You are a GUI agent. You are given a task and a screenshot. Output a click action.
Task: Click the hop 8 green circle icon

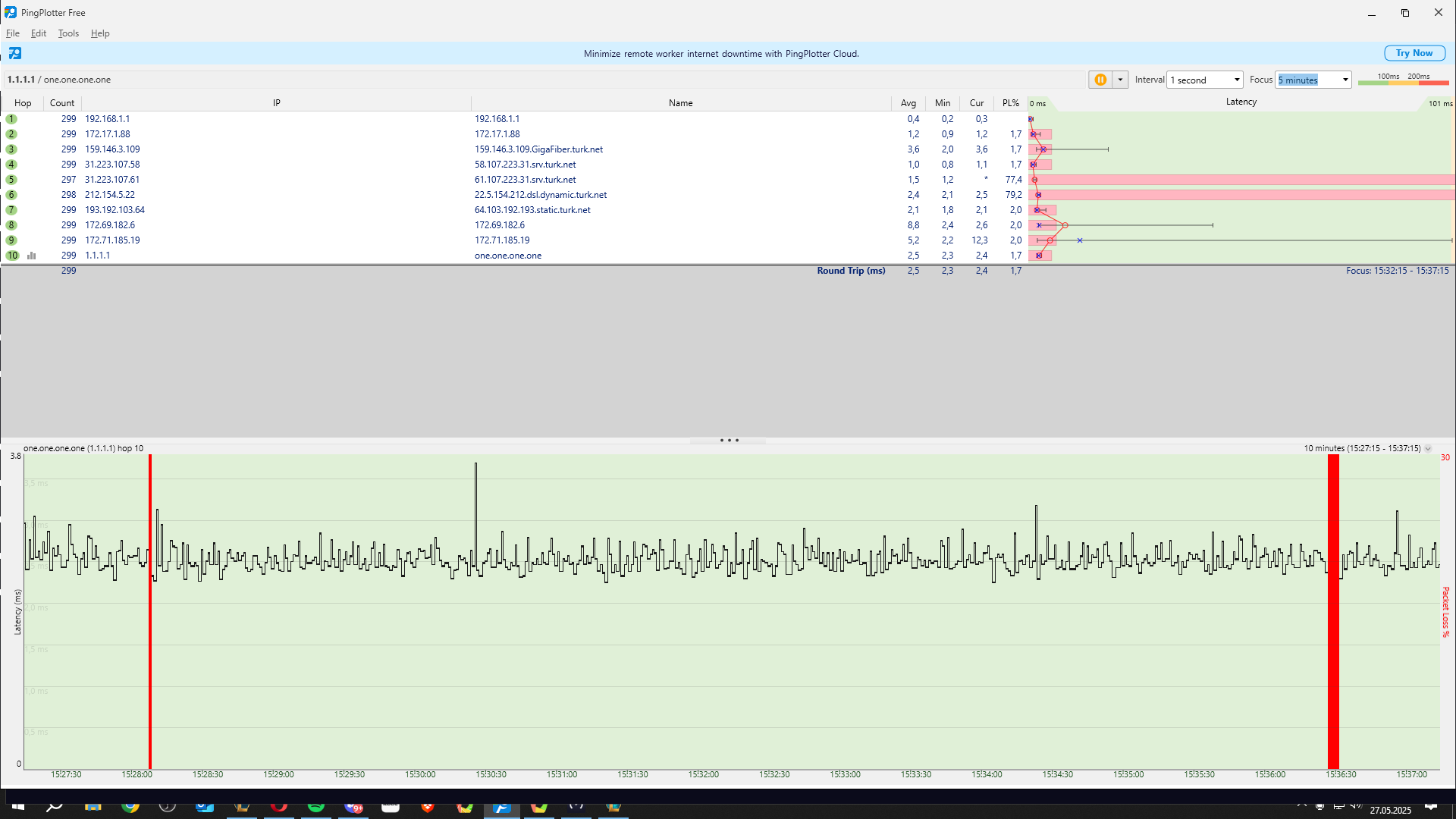tap(11, 225)
